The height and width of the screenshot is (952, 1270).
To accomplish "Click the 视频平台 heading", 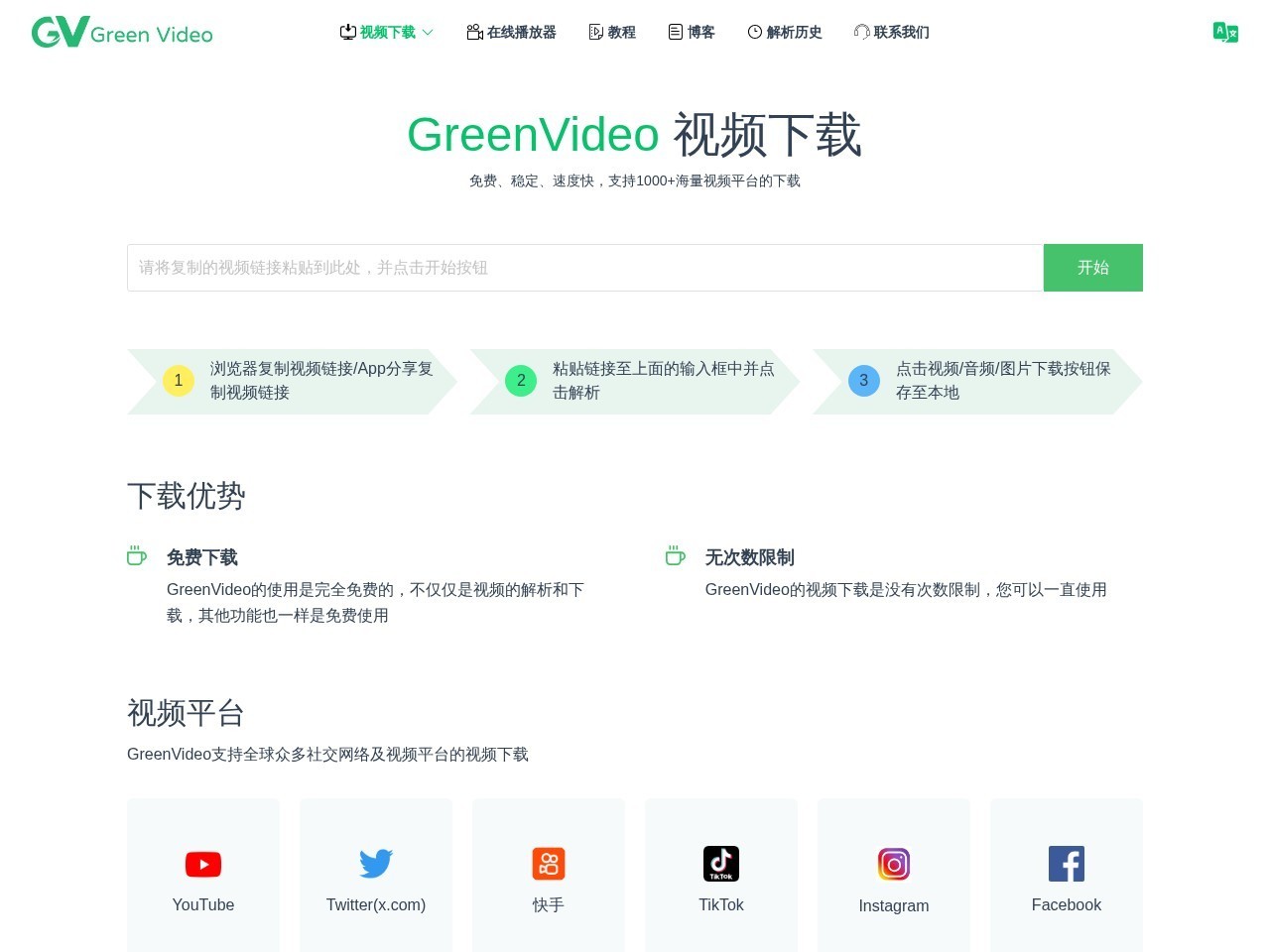I will [x=187, y=712].
